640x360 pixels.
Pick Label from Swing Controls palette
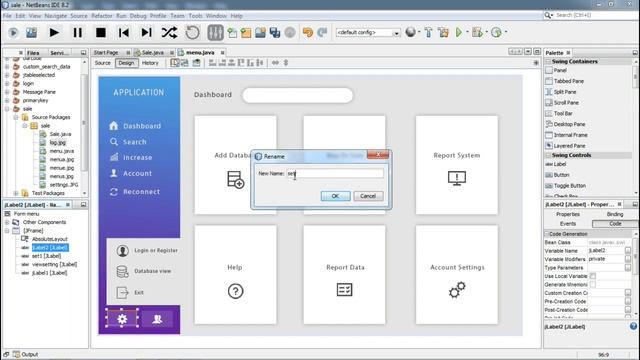click(x=560, y=164)
